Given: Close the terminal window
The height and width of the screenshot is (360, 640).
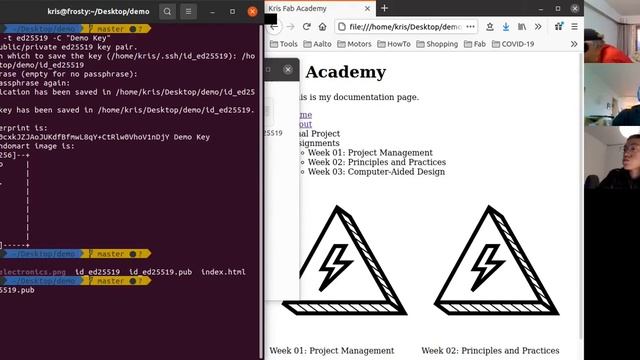Looking at the screenshot, I should click(x=253, y=11).
